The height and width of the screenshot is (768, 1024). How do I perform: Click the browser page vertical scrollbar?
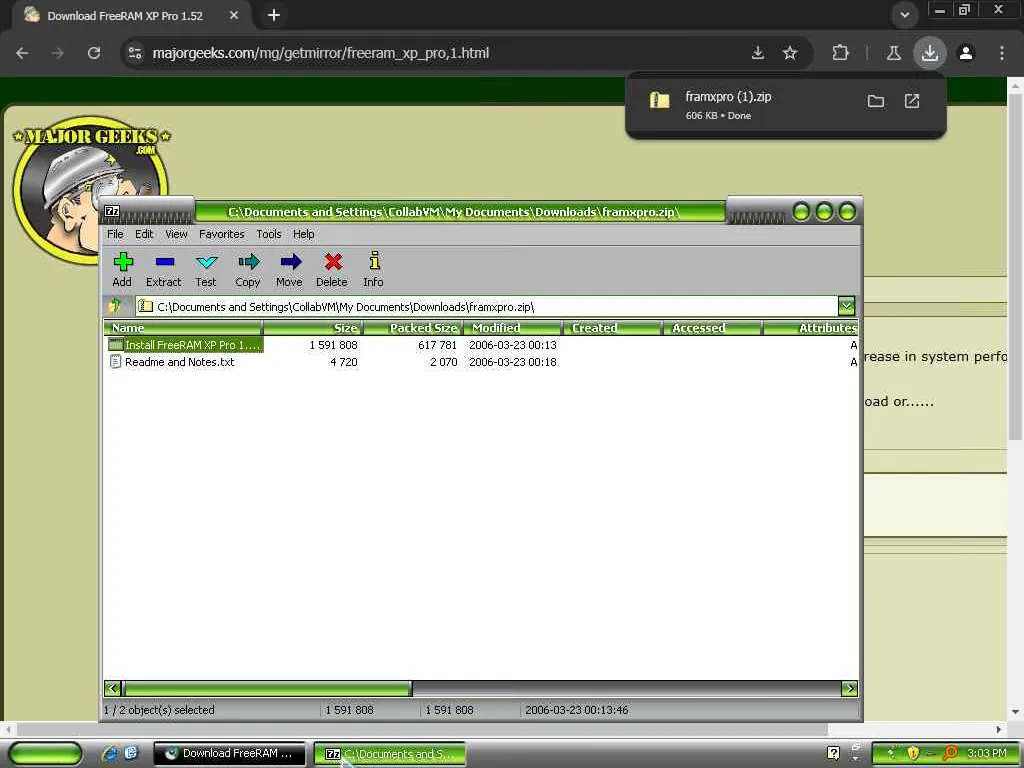point(1015,268)
